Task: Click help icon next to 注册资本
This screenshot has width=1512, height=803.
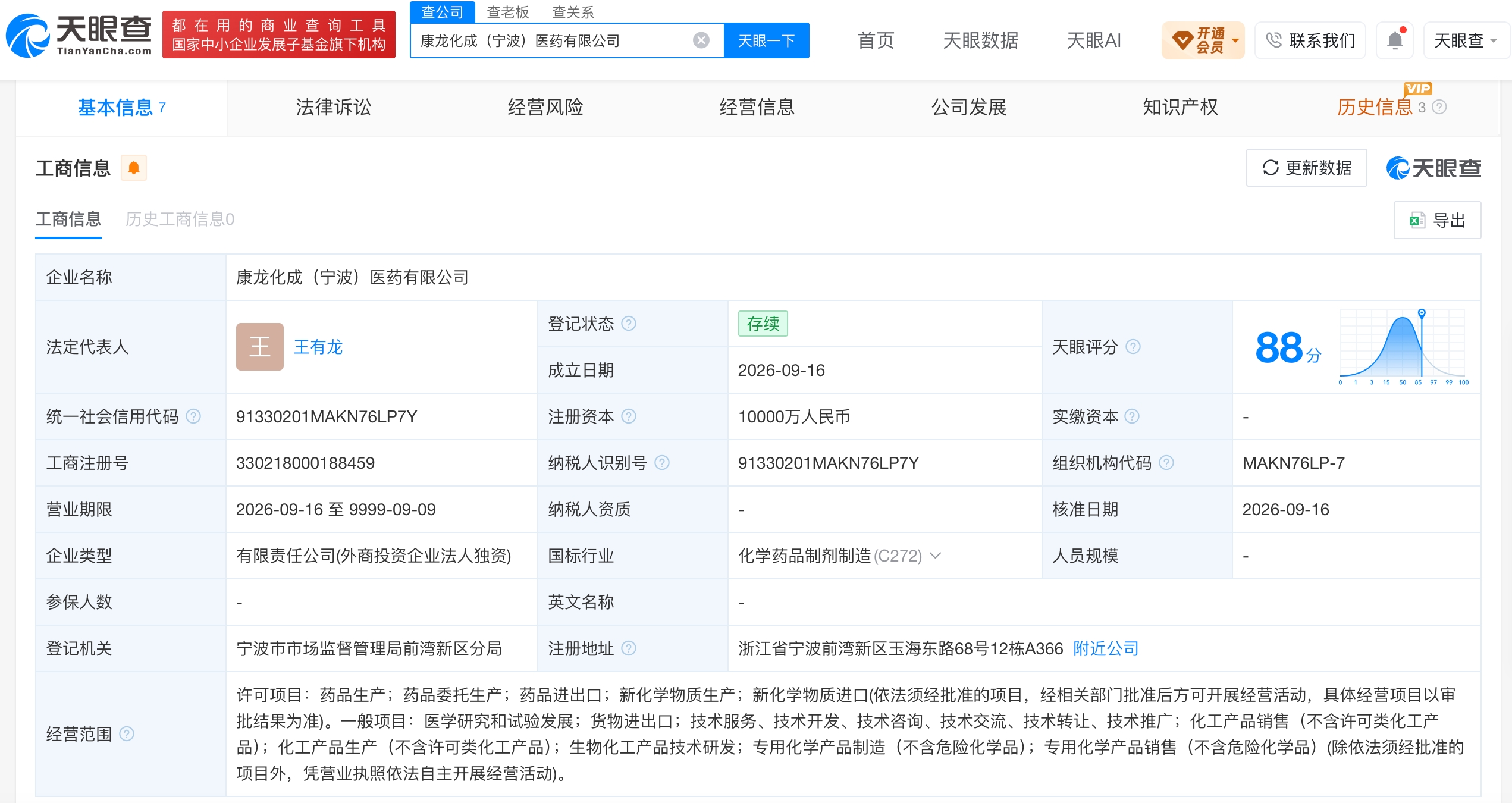Action: tap(629, 416)
